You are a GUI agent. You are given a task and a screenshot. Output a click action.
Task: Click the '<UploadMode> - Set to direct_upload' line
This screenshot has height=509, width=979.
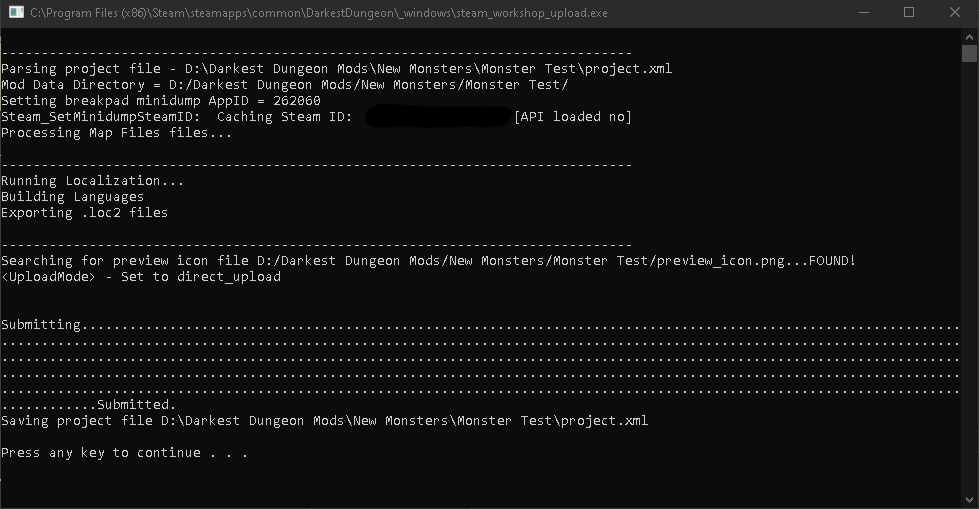[x=141, y=277]
